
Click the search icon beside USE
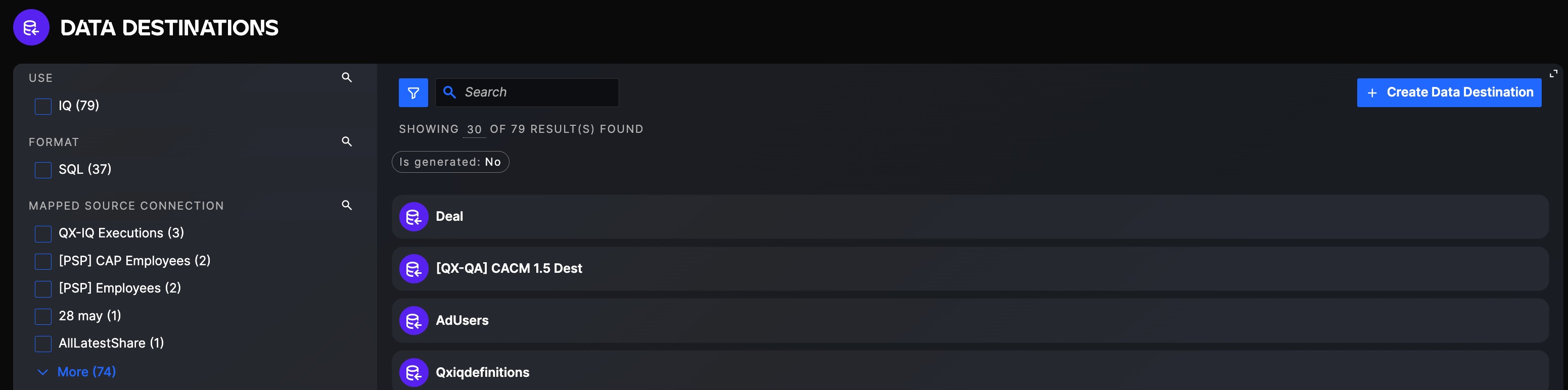coord(346,77)
